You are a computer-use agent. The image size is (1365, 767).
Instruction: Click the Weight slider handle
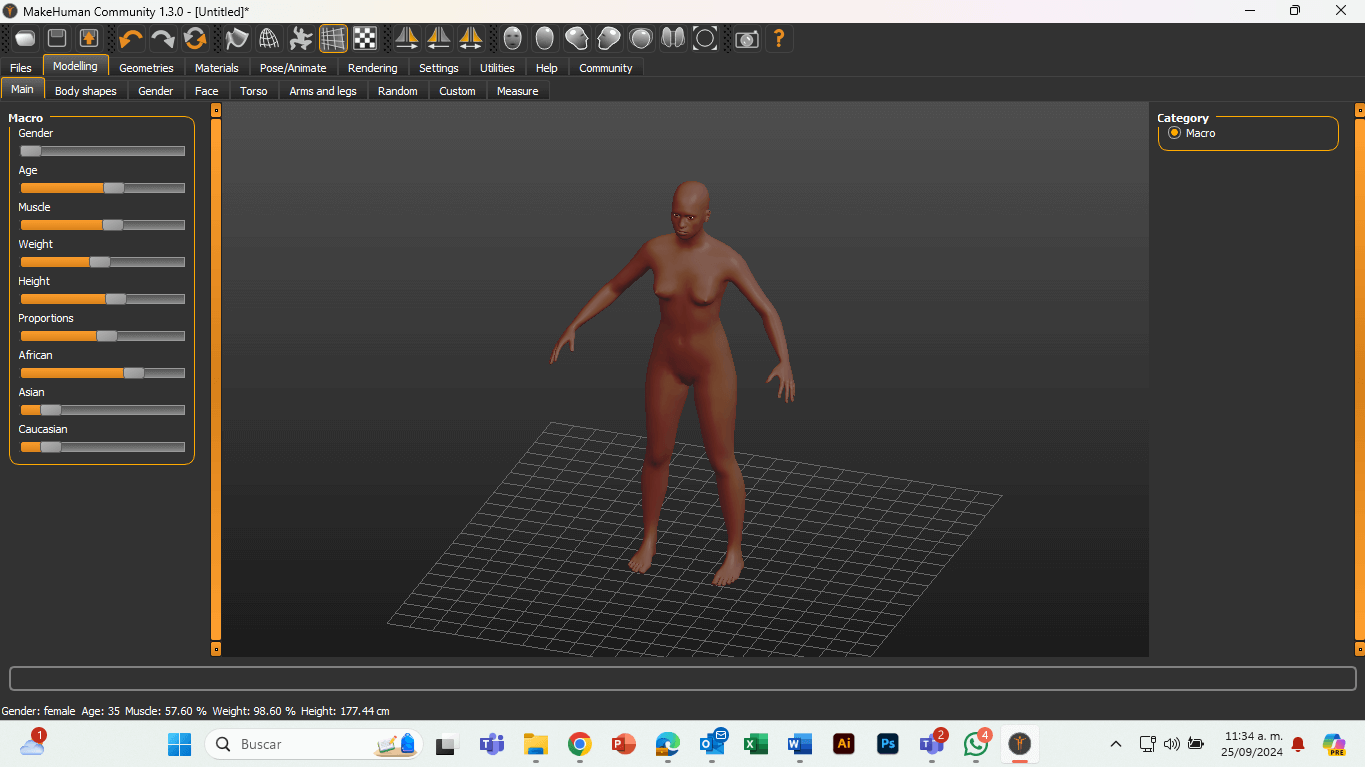point(100,262)
